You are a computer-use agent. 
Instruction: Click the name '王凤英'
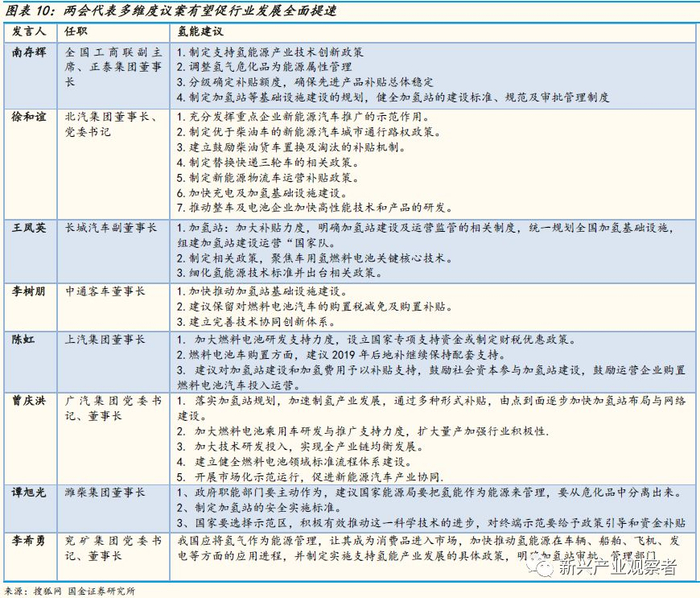coord(29,228)
